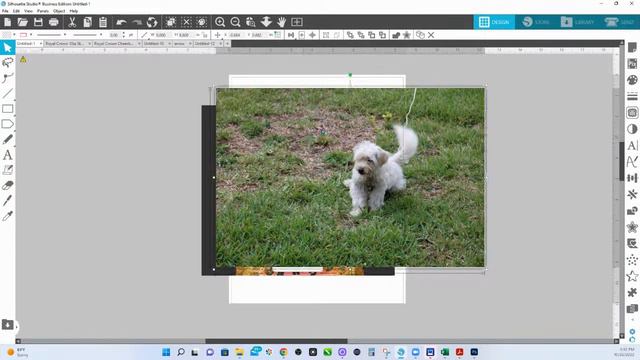Paste with the clipboard icon
640x360 pixels.
(x=103, y=22)
